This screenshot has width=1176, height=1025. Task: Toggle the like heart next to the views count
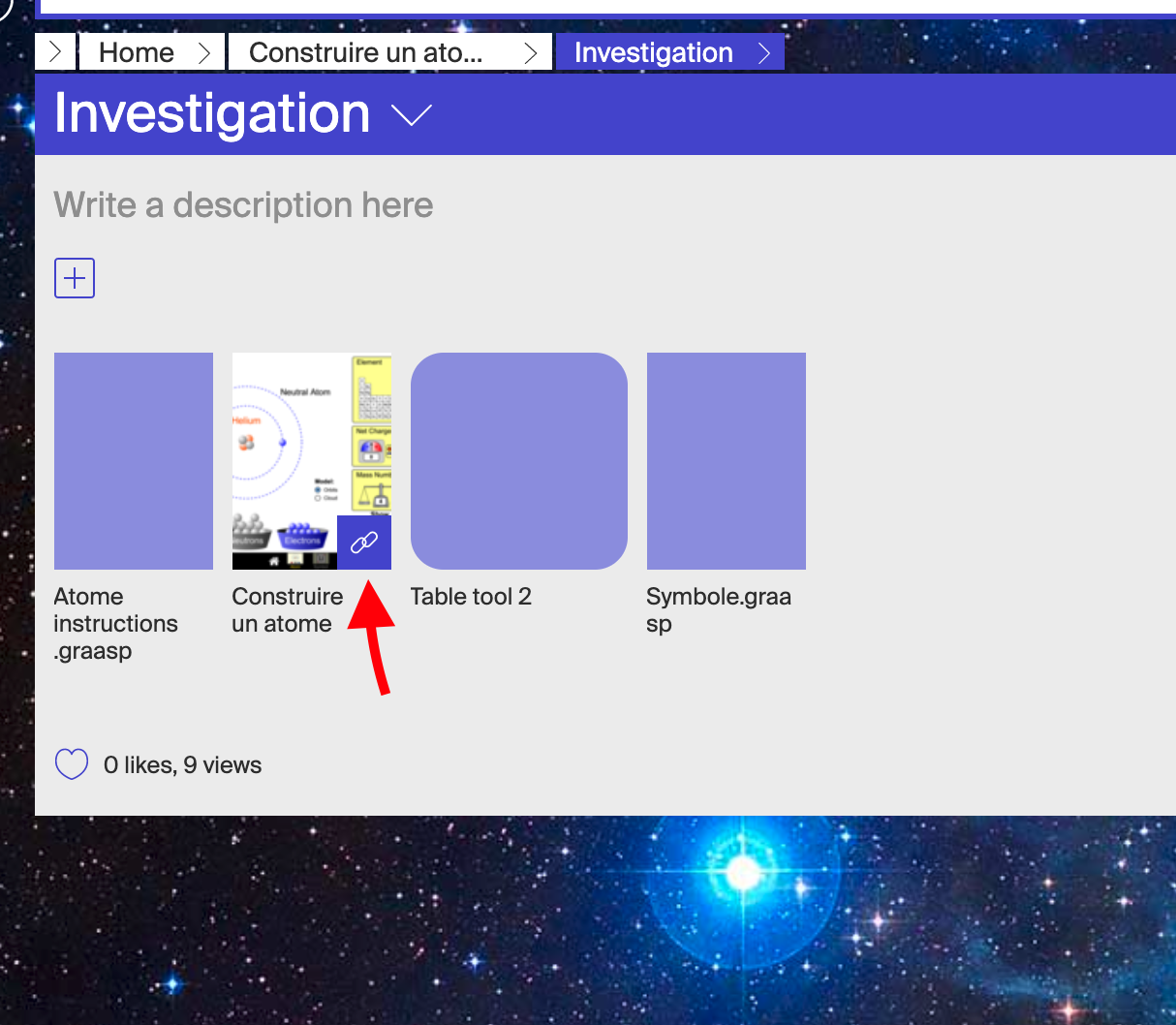pos(72,763)
